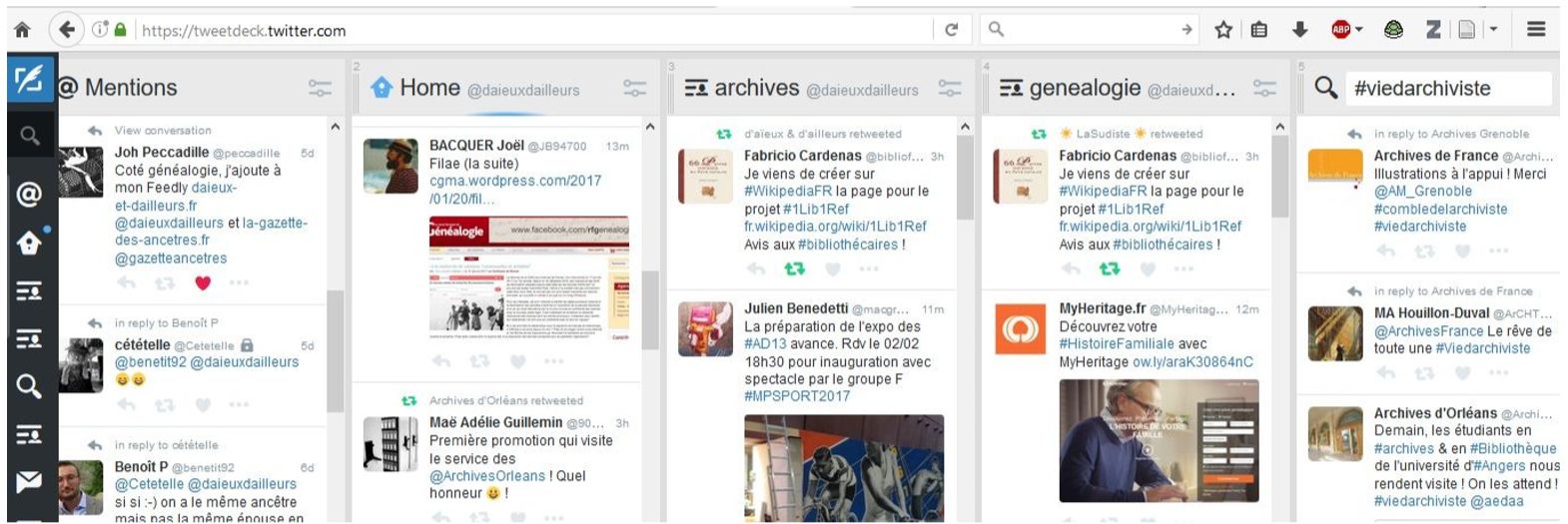This screenshot has width=1568, height=524.
Task: Expand archives column settings
Action: tap(950, 88)
